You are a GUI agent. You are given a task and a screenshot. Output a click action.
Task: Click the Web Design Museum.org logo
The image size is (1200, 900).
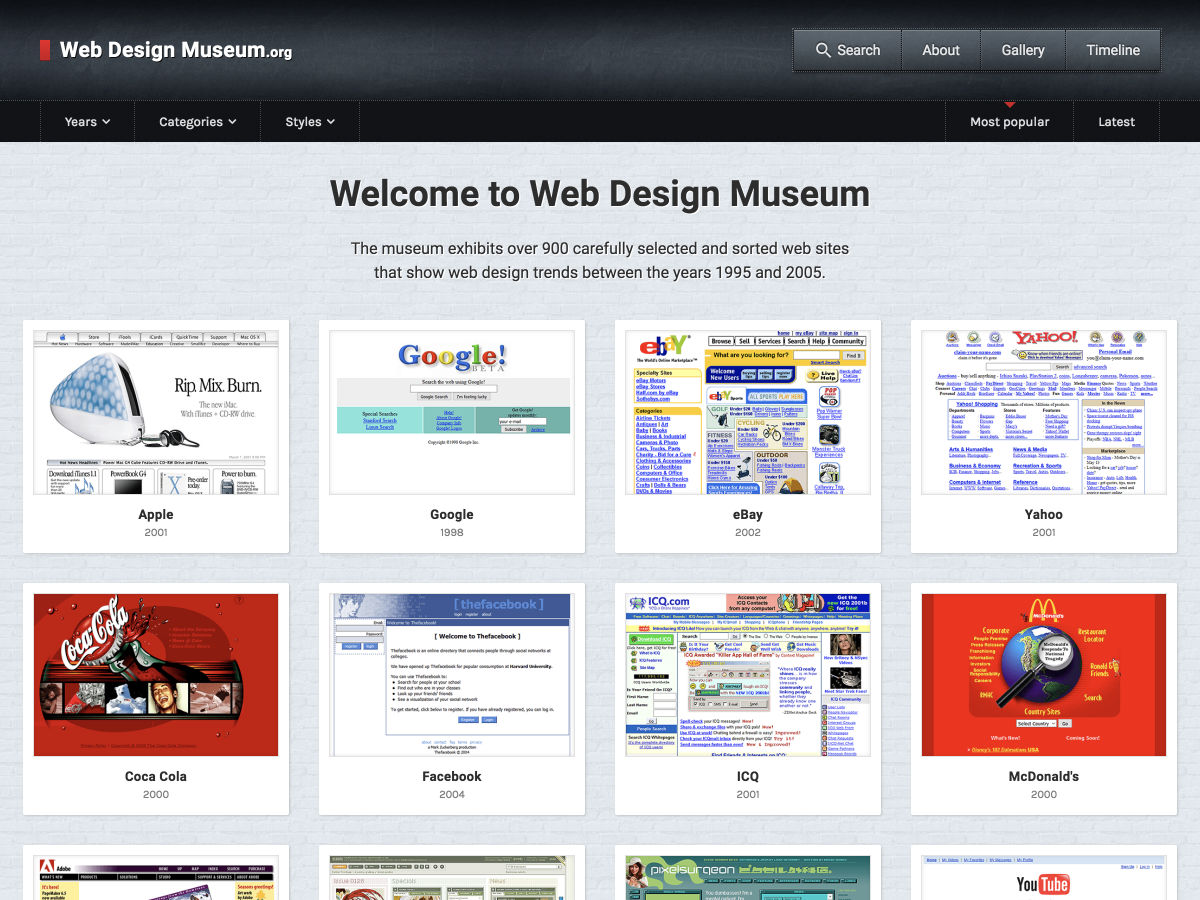pyautogui.click(x=166, y=50)
